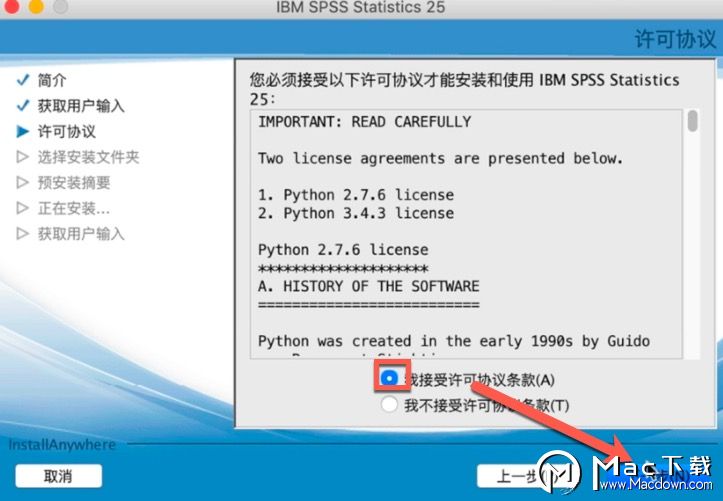Image resolution: width=723 pixels, height=501 pixels.
Task: Click the line "IMPORTANT: READ CAREFULLY"
Action: [x=365, y=122]
